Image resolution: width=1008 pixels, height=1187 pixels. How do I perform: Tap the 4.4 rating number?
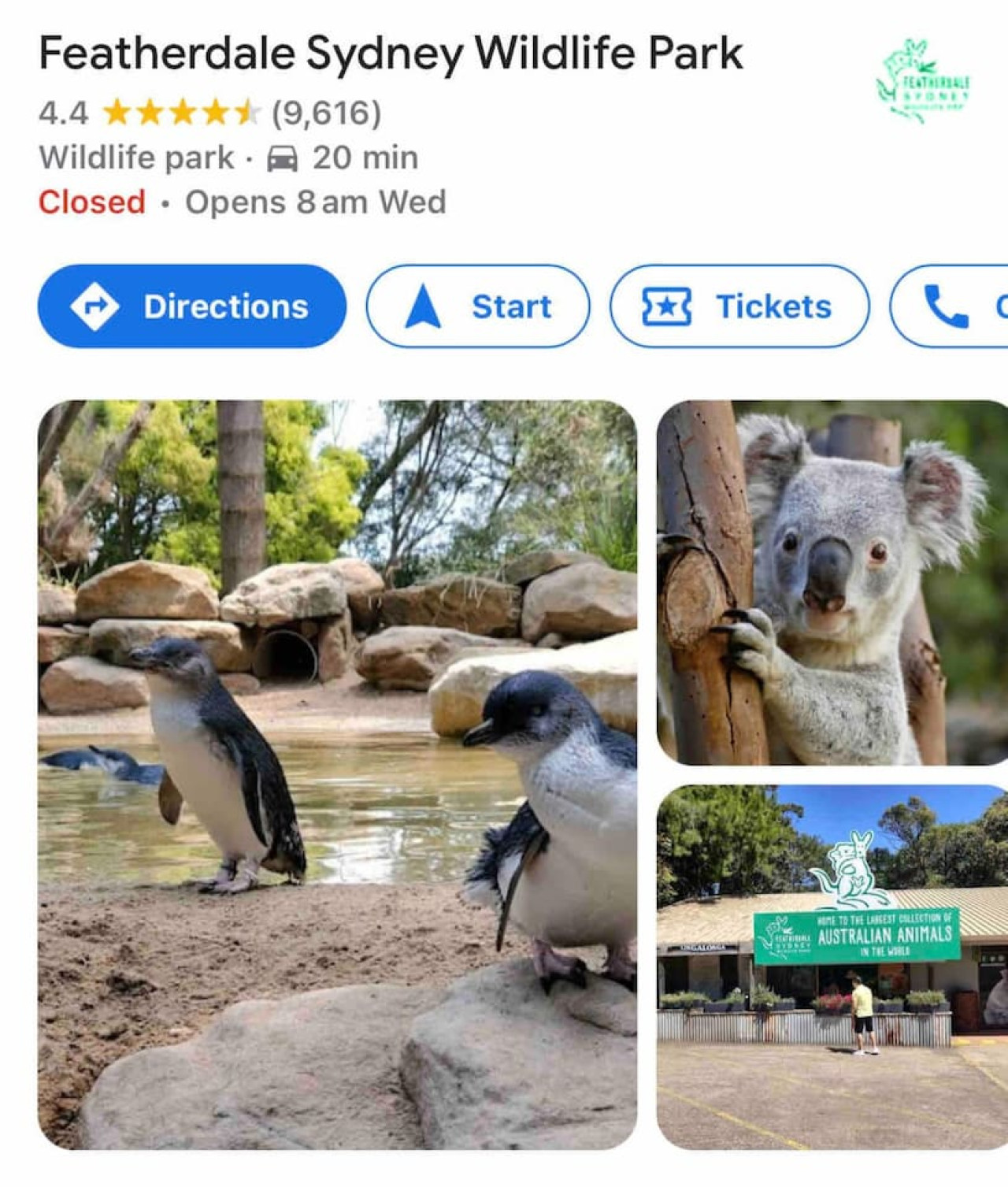(64, 113)
